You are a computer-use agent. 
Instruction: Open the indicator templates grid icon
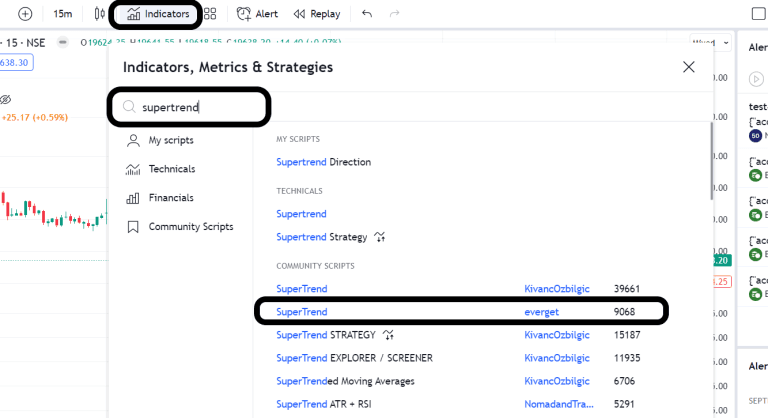pos(210,14)
